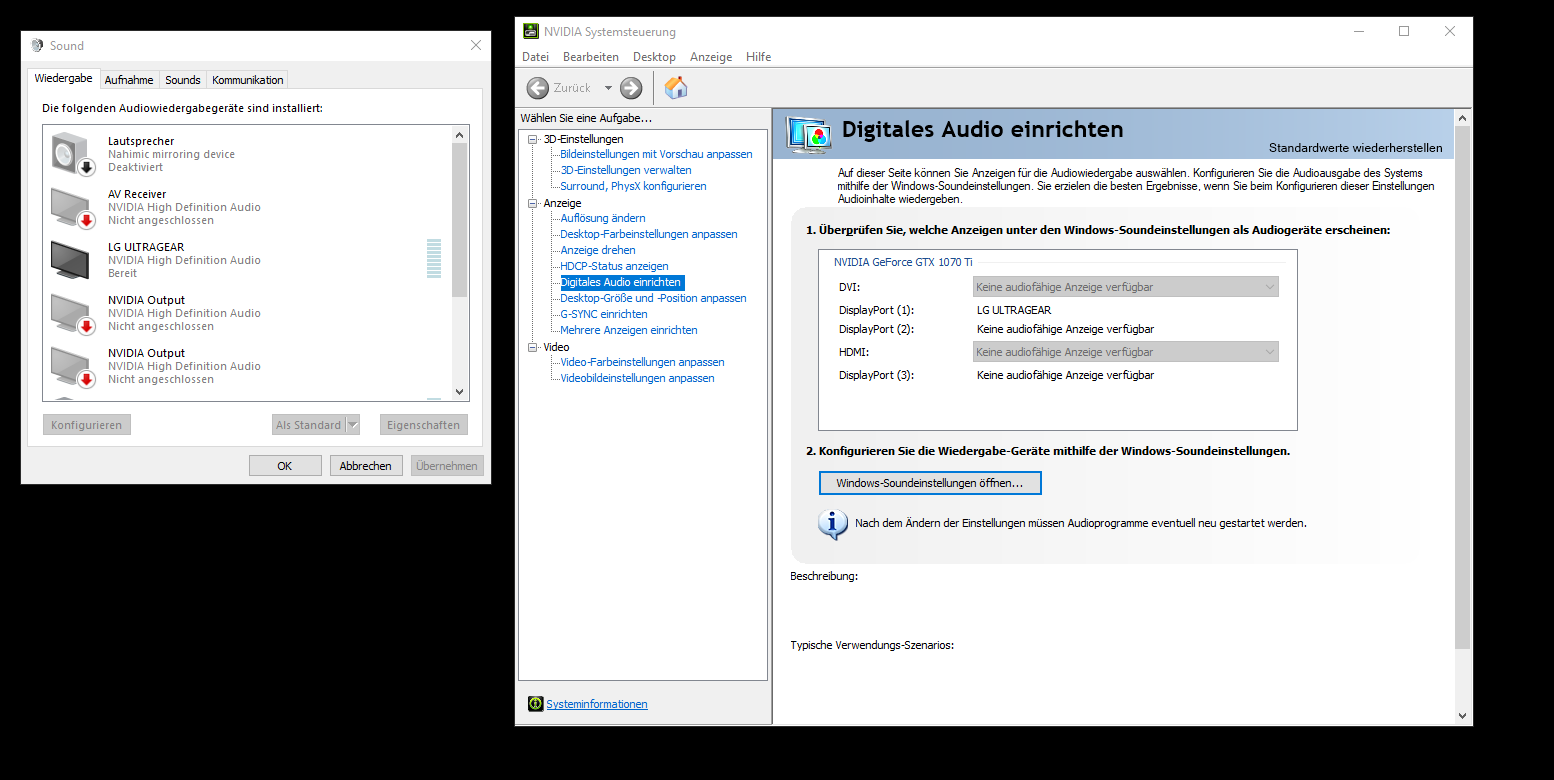Open the Als Standard dropdown arrow
This screenshot has width=1554, height=780.
(x=352, y=425)
